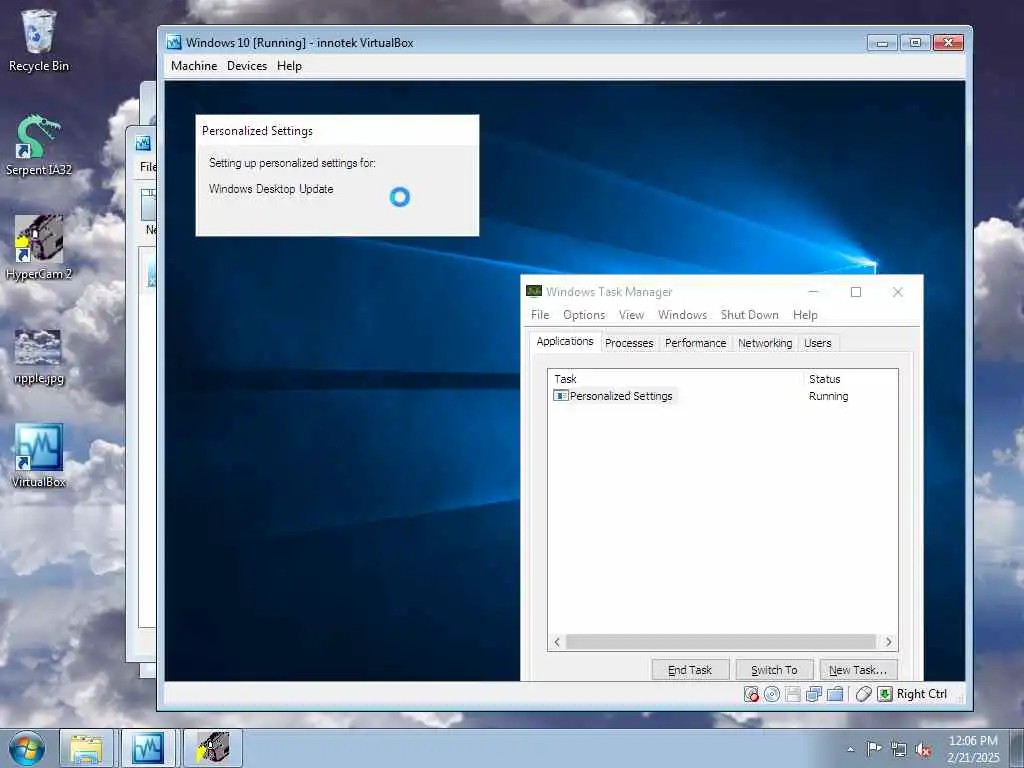Switch to the Users tab
1024x768 pixels.
(818, 344)
